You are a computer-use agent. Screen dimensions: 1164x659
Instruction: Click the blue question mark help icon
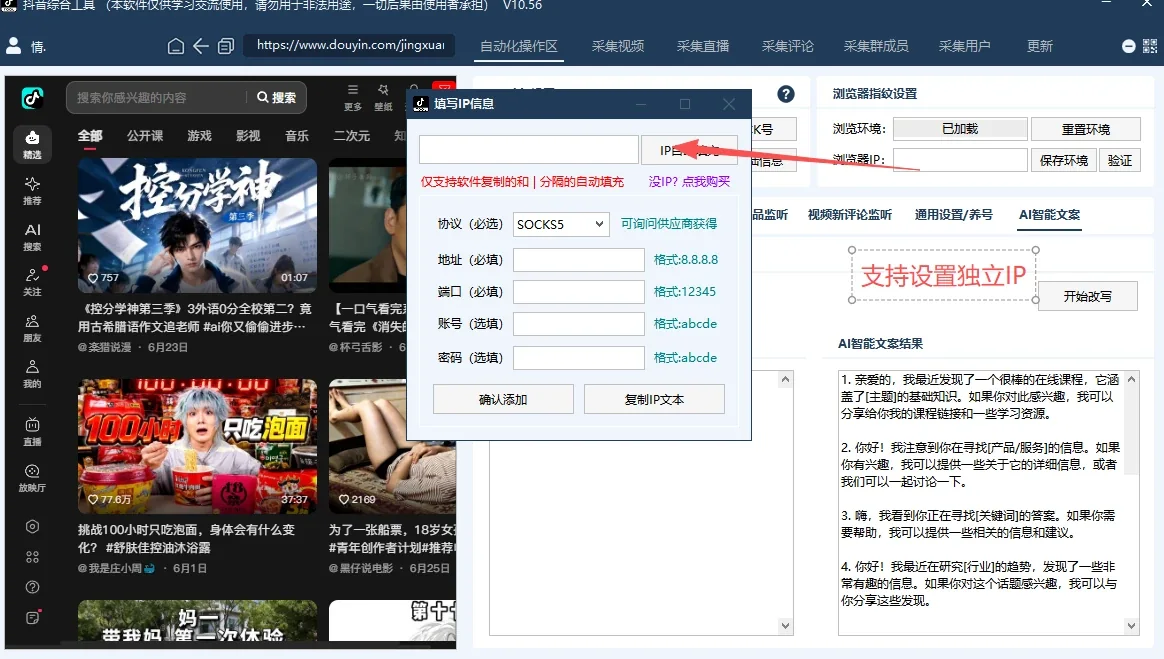coord(785,94)
